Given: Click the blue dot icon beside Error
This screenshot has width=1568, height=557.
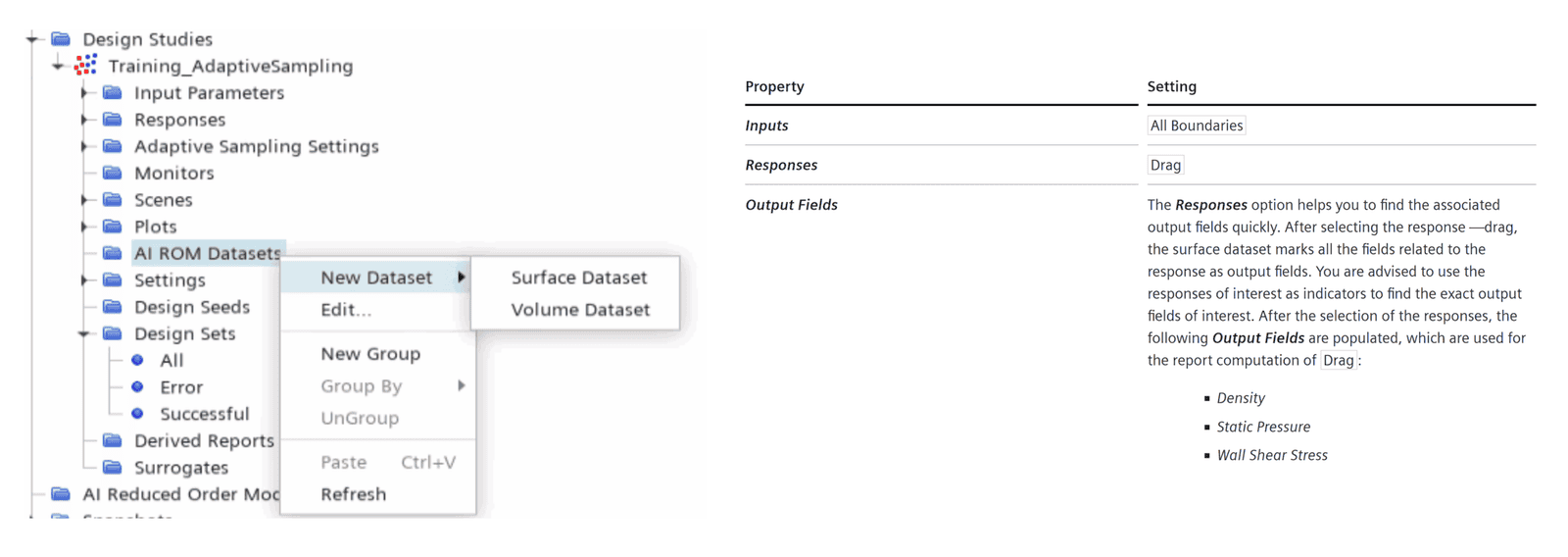Looking at the screenshot, I should 137,386.
